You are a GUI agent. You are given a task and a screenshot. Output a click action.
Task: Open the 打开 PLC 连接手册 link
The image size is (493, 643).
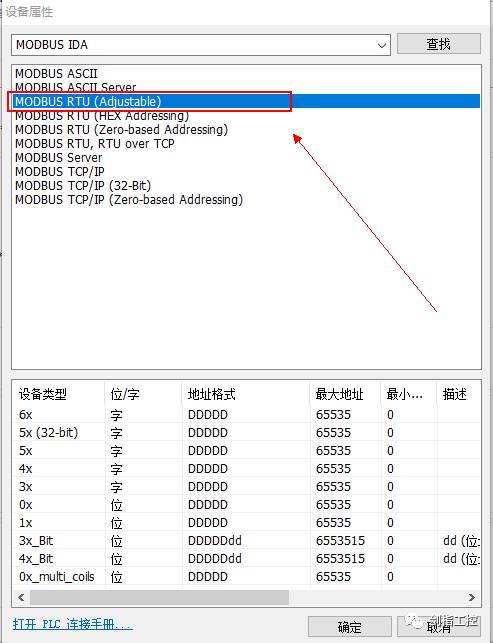pyautogui.click(x=73, y=624)
